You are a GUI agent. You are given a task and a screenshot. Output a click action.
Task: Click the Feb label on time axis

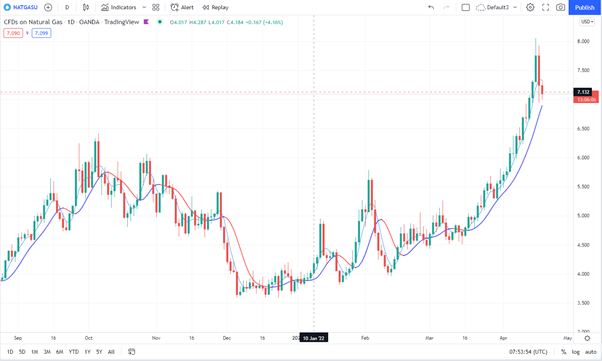tap(365, 338)
